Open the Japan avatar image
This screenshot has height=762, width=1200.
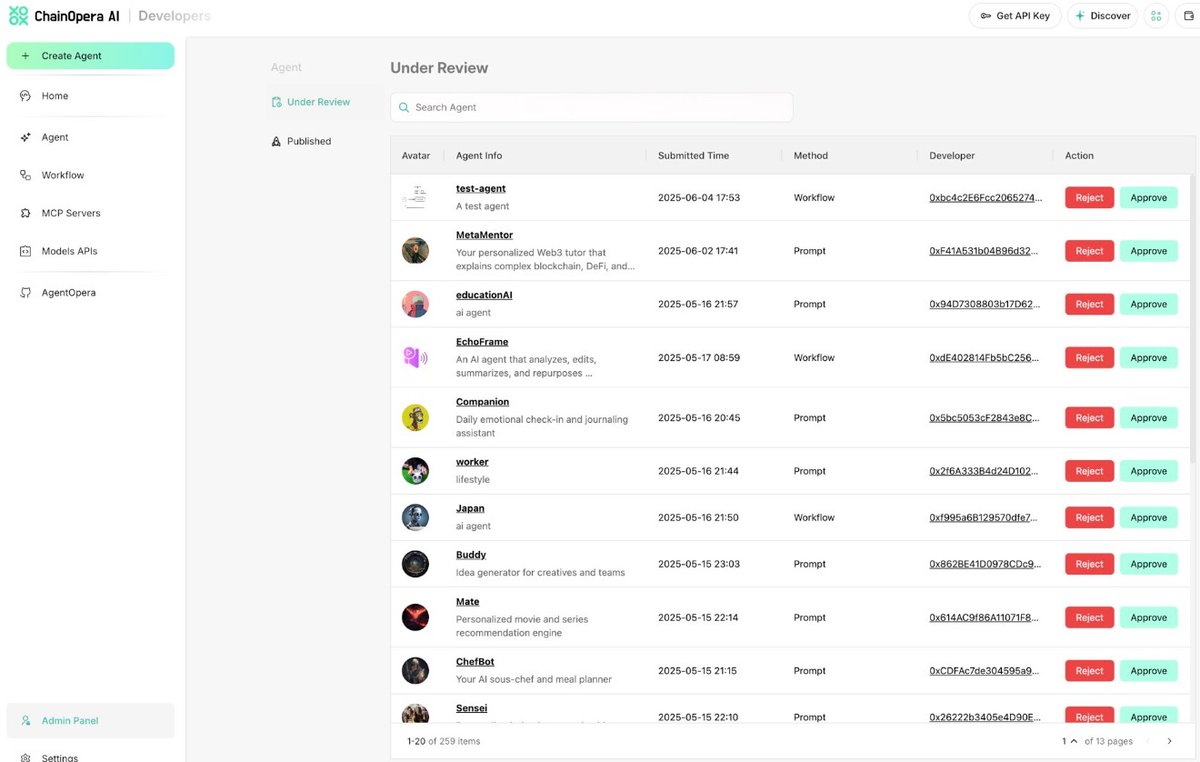click(x=415, y=517)
